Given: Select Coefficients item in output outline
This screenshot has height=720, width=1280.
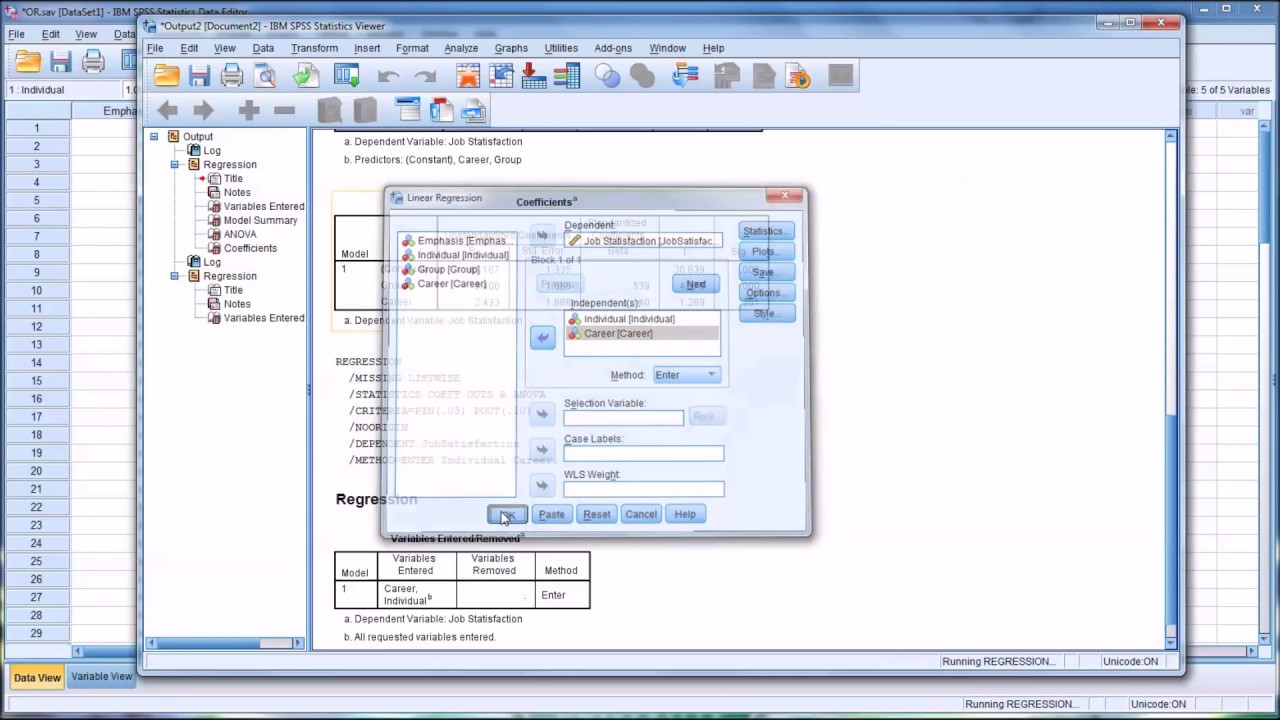Looking at the screenshot, I should [x=250, y=248].
